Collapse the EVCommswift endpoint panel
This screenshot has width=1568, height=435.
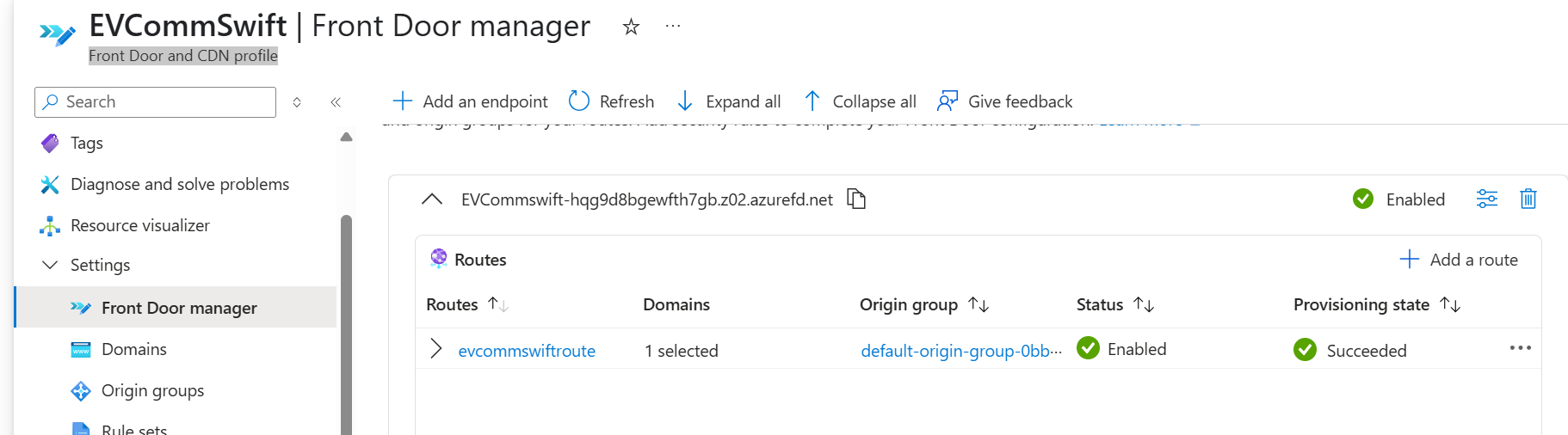432,199
